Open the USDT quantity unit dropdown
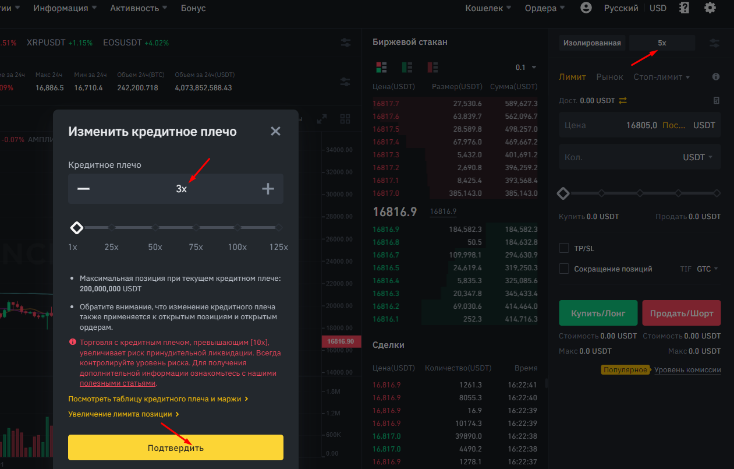The image size is (734, 469). pos(697,157)
